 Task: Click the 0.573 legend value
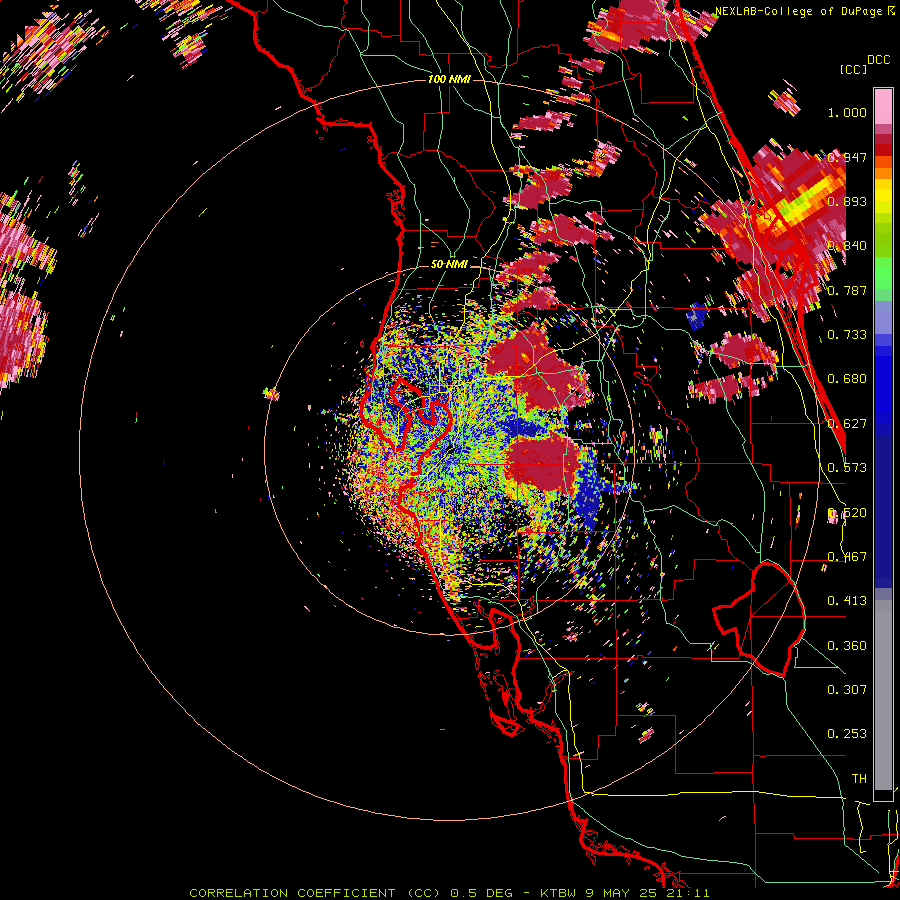(847, 468)
